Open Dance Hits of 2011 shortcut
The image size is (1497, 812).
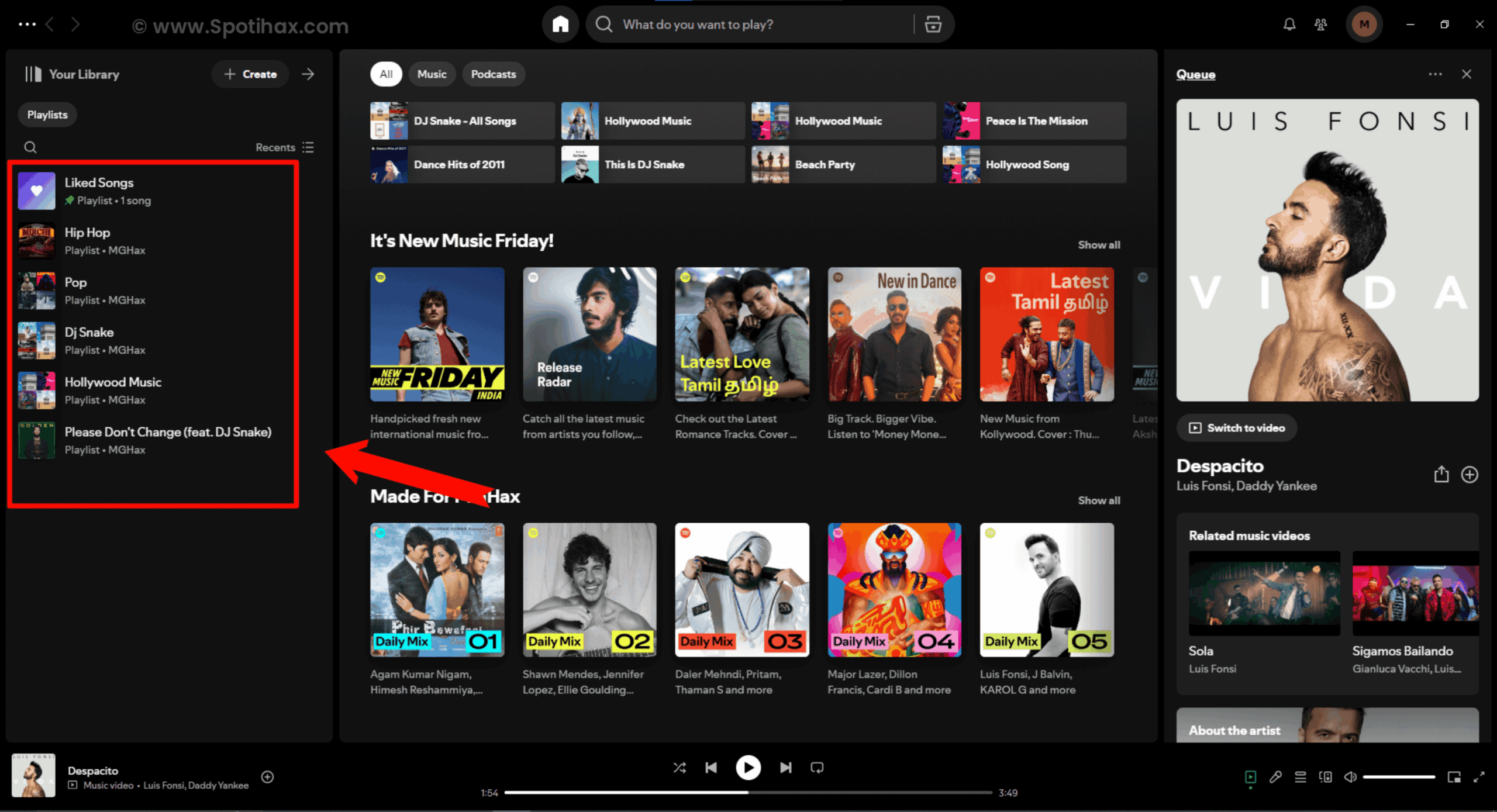pyautogui.click(x=462, y=164)
